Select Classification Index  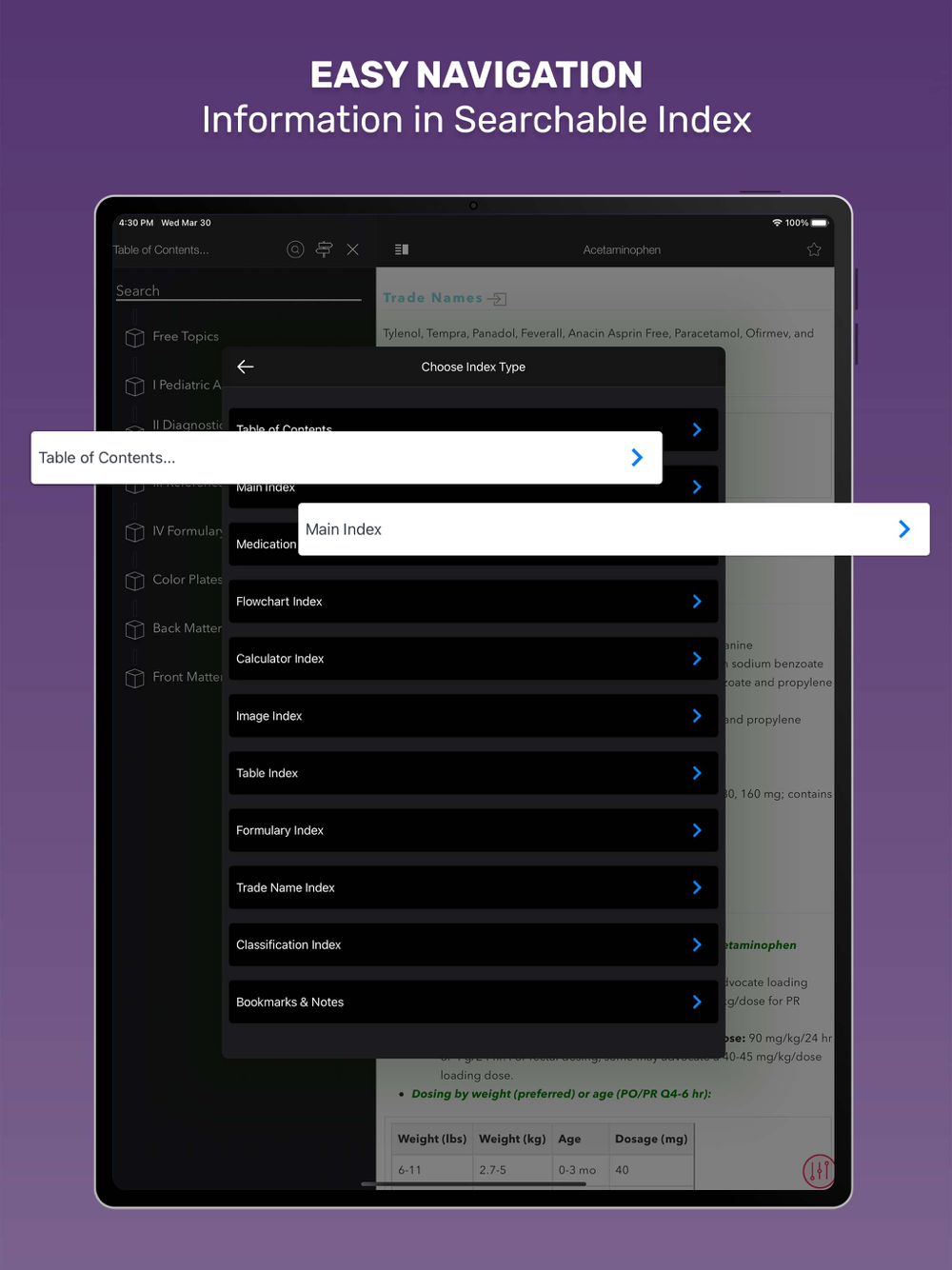click(x=473, y=944)
